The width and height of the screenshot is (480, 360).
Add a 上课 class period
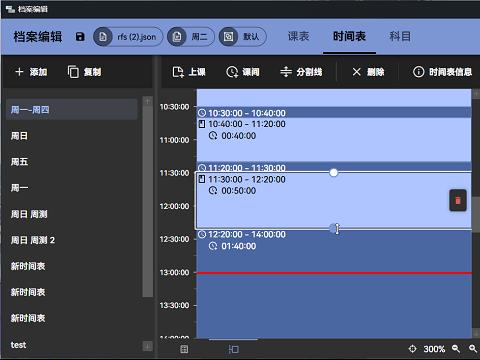point(189,72)
